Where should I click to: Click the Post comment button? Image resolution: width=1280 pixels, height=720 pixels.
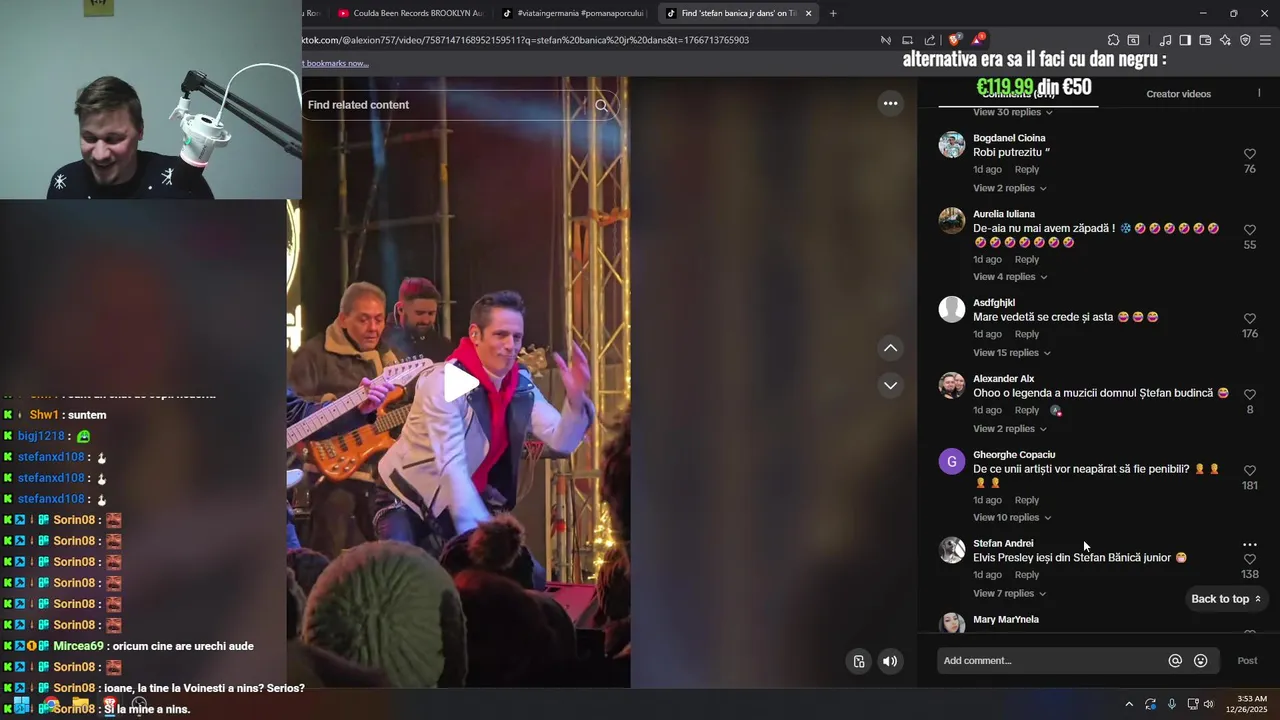1247,661
